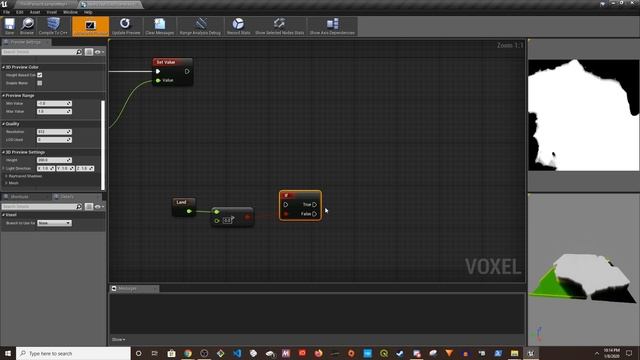The width and height of the screenshot is (640, 360).
Task: Click the If node exec input pin
Action: 286,204
